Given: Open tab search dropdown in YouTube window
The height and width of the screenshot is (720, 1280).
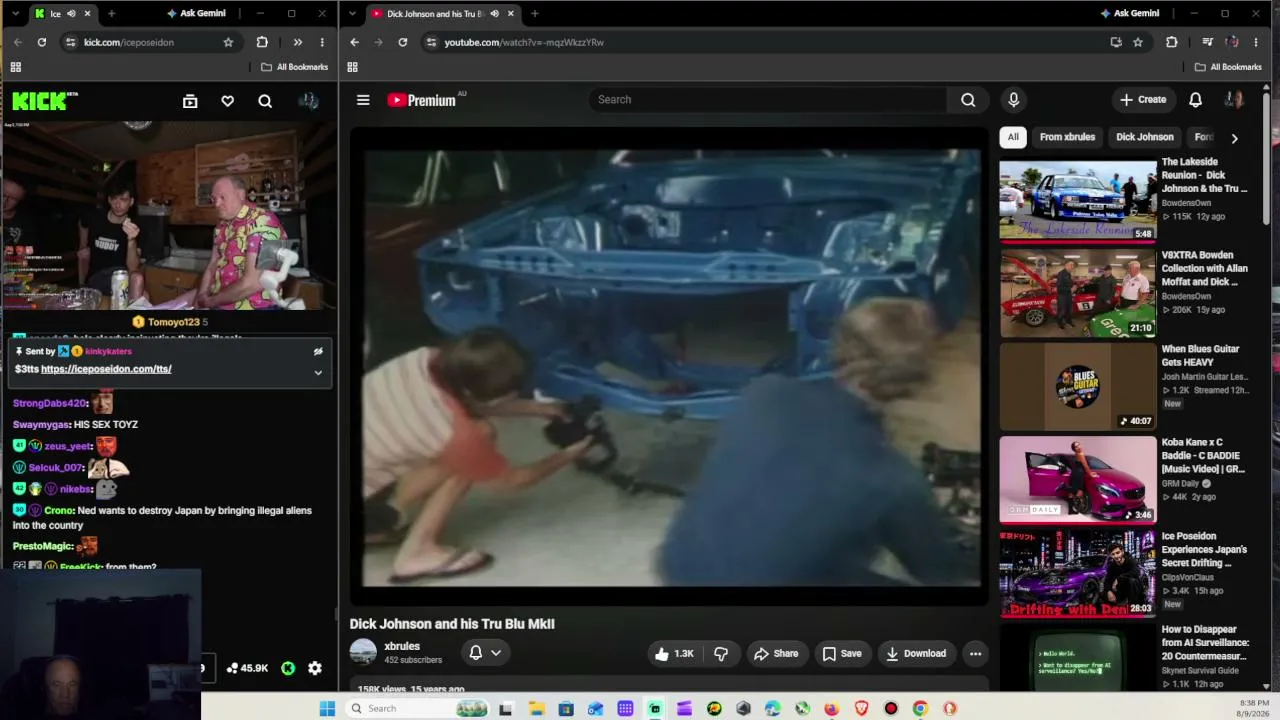Looking at the screenshot, I should [x=352, y=13].
